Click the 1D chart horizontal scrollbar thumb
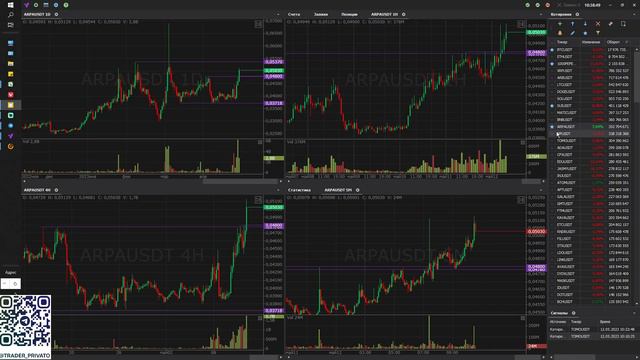Viewport: 640px width, 360px height. 241,181
